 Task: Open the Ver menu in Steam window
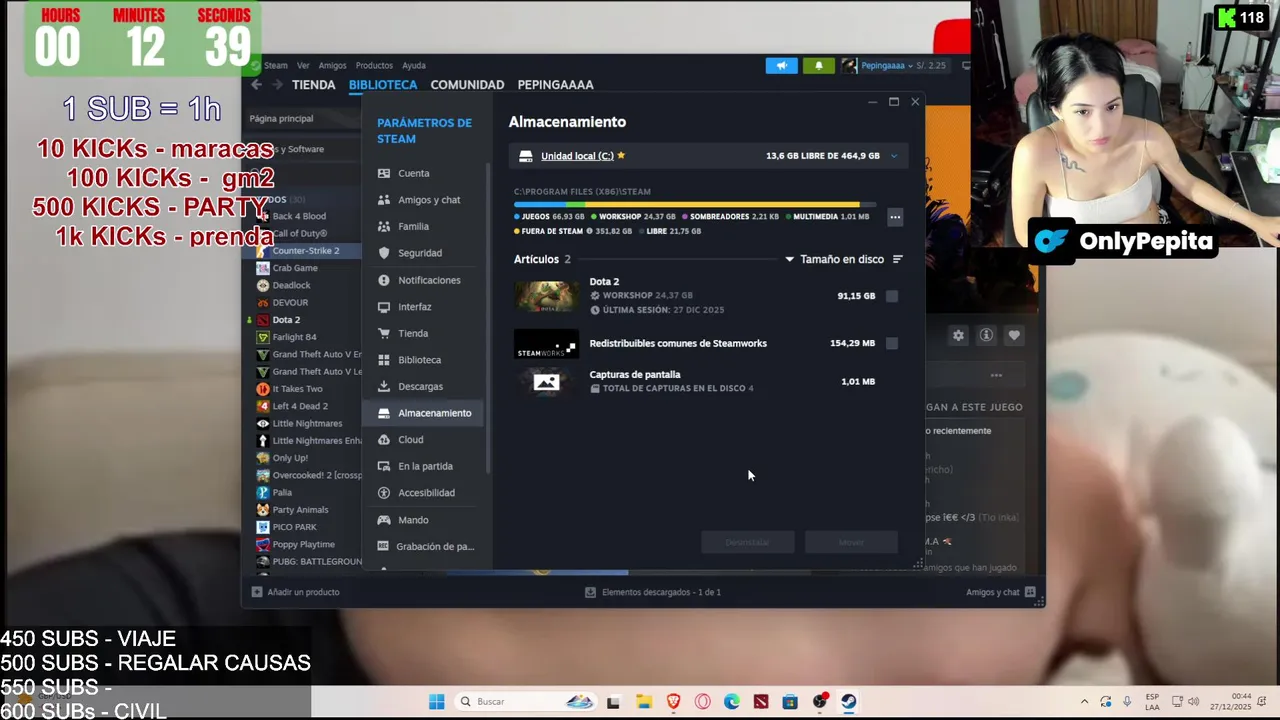(x=303, y=65)
